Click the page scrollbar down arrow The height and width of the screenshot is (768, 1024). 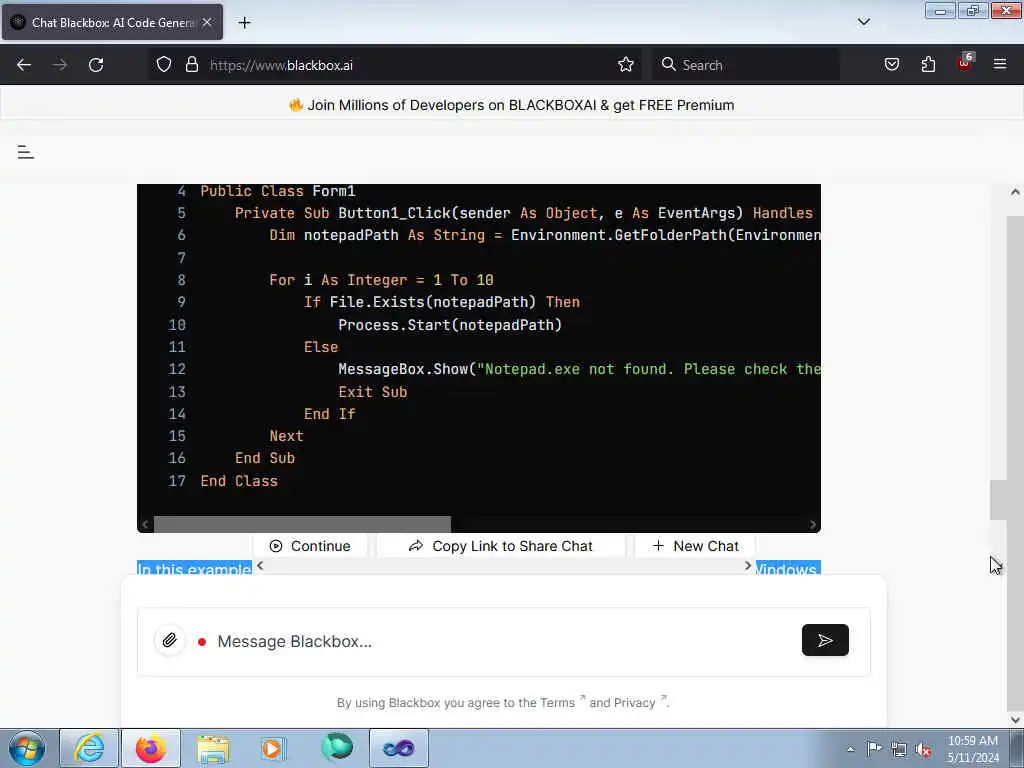click(x=1015, y=719)
